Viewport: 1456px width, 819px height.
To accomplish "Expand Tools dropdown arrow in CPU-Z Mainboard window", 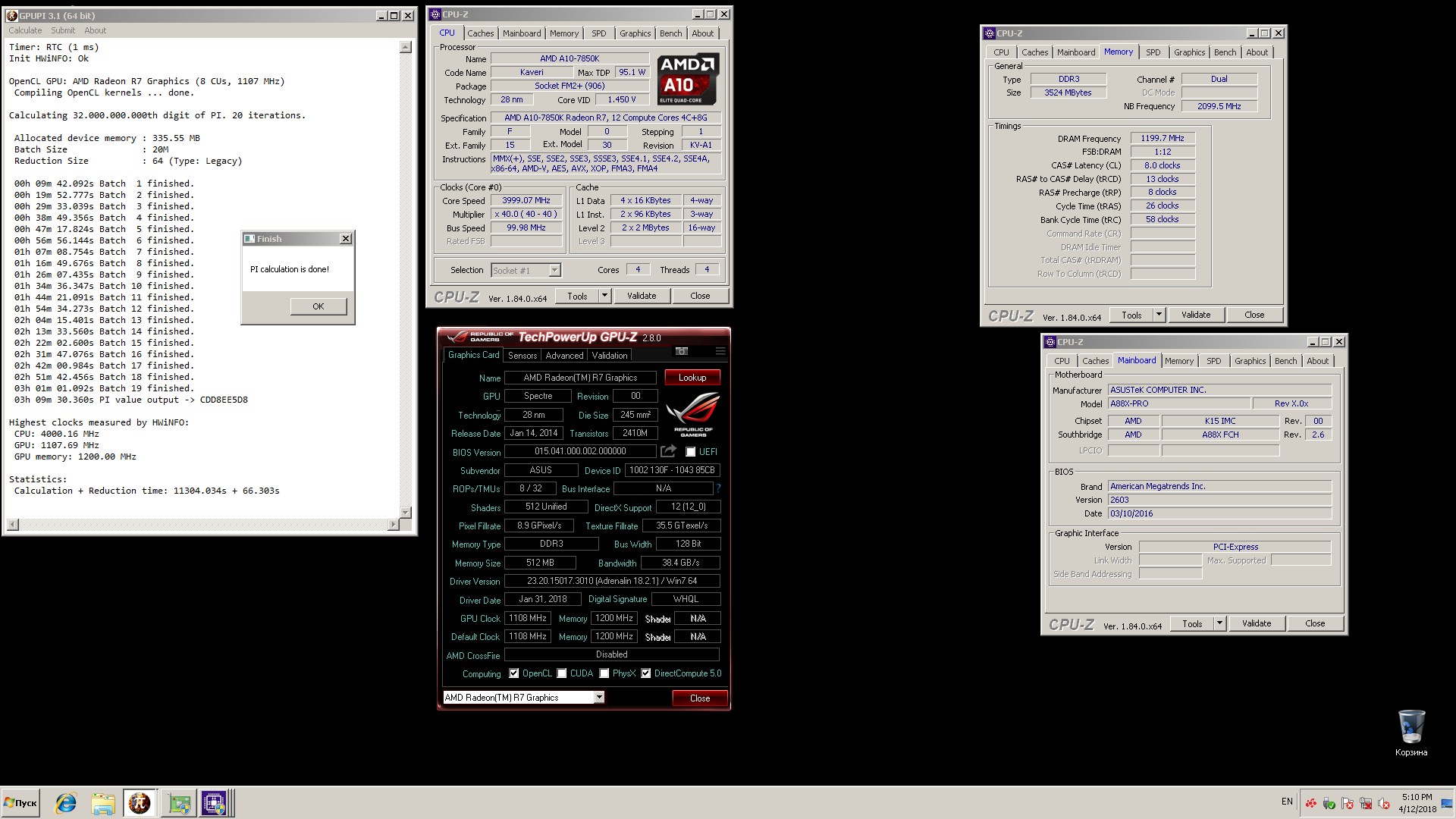I will tap(1219, 623).
